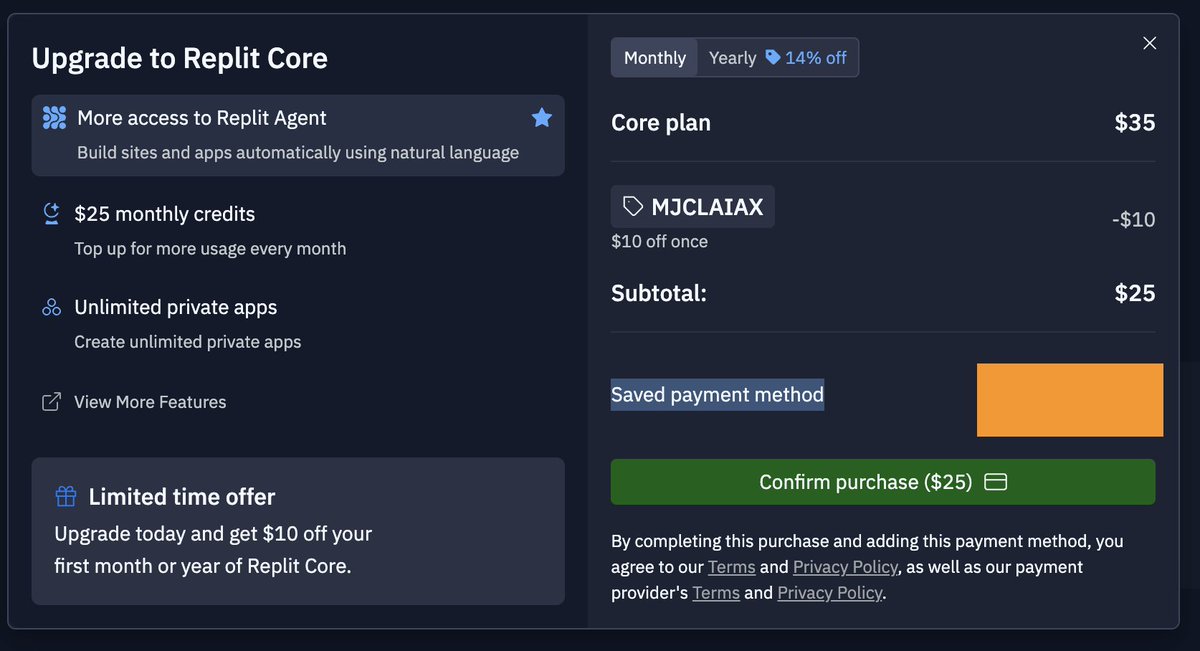Click the Core plan heading
The image size is (1200, 651).
(661, 123)
